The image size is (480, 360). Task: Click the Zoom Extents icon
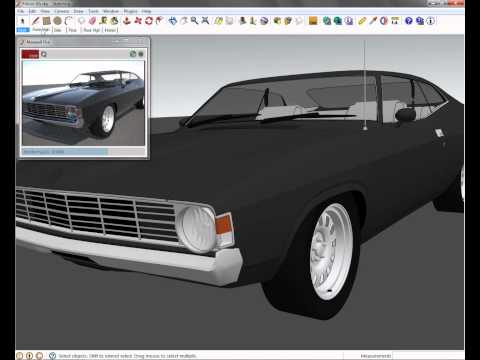[205, 21]
